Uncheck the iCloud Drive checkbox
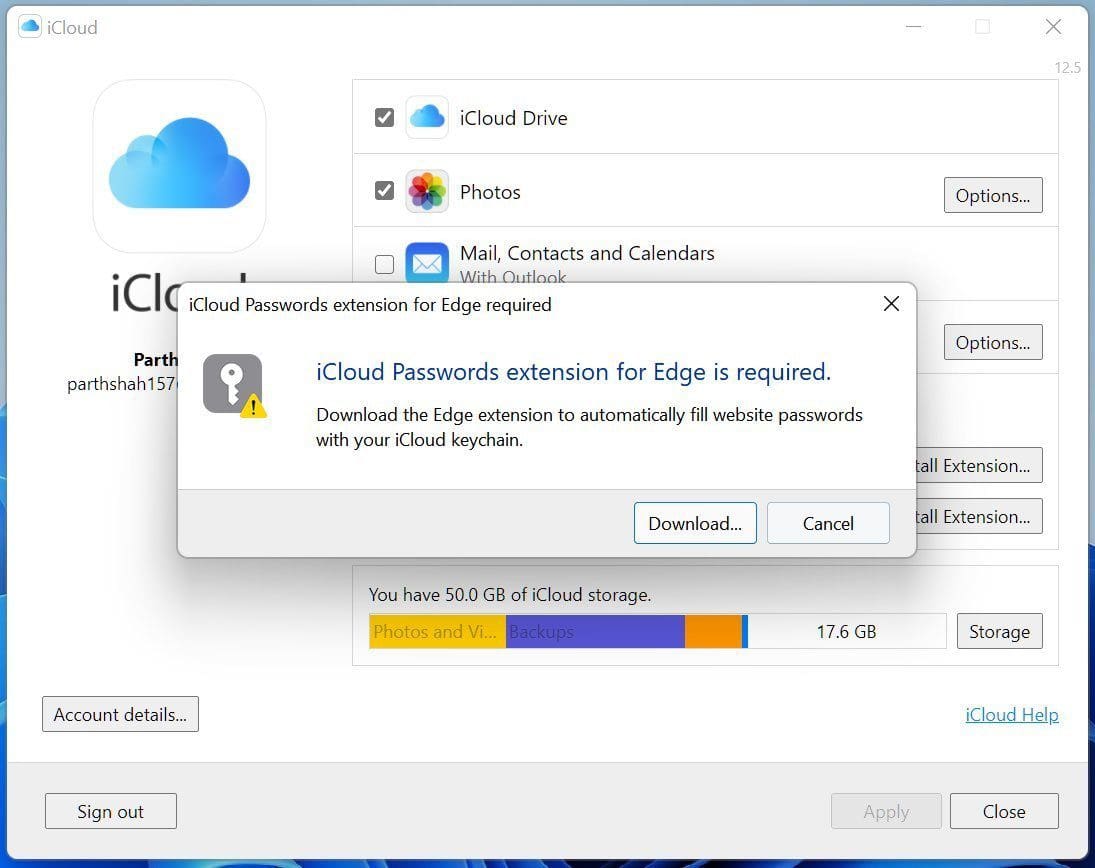The image size is (1095, 868). [x=384, y=117]
